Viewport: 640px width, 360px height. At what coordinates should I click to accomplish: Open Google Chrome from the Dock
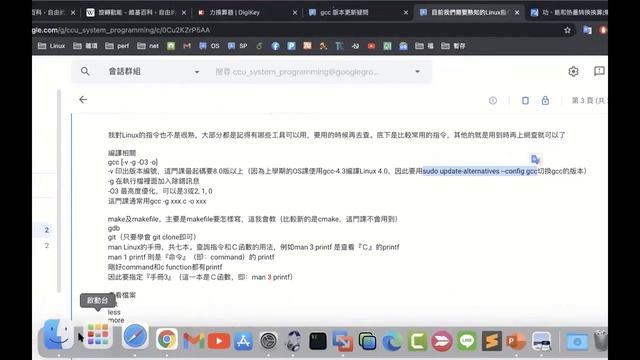click(167, 339)
